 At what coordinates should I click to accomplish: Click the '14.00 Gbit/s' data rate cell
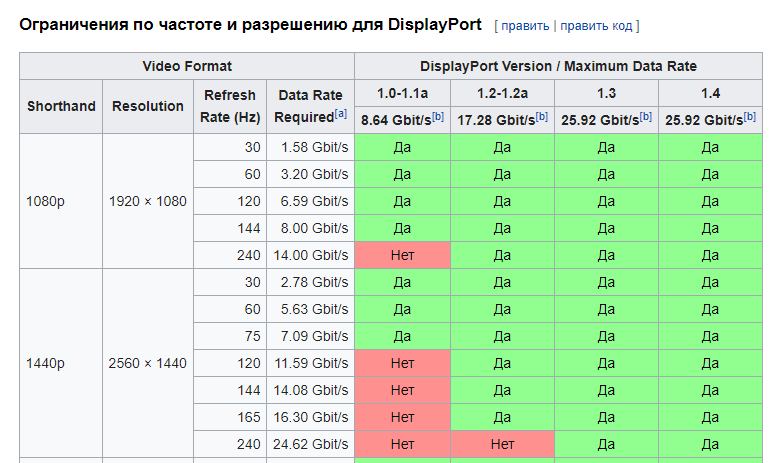pos(311,255)
